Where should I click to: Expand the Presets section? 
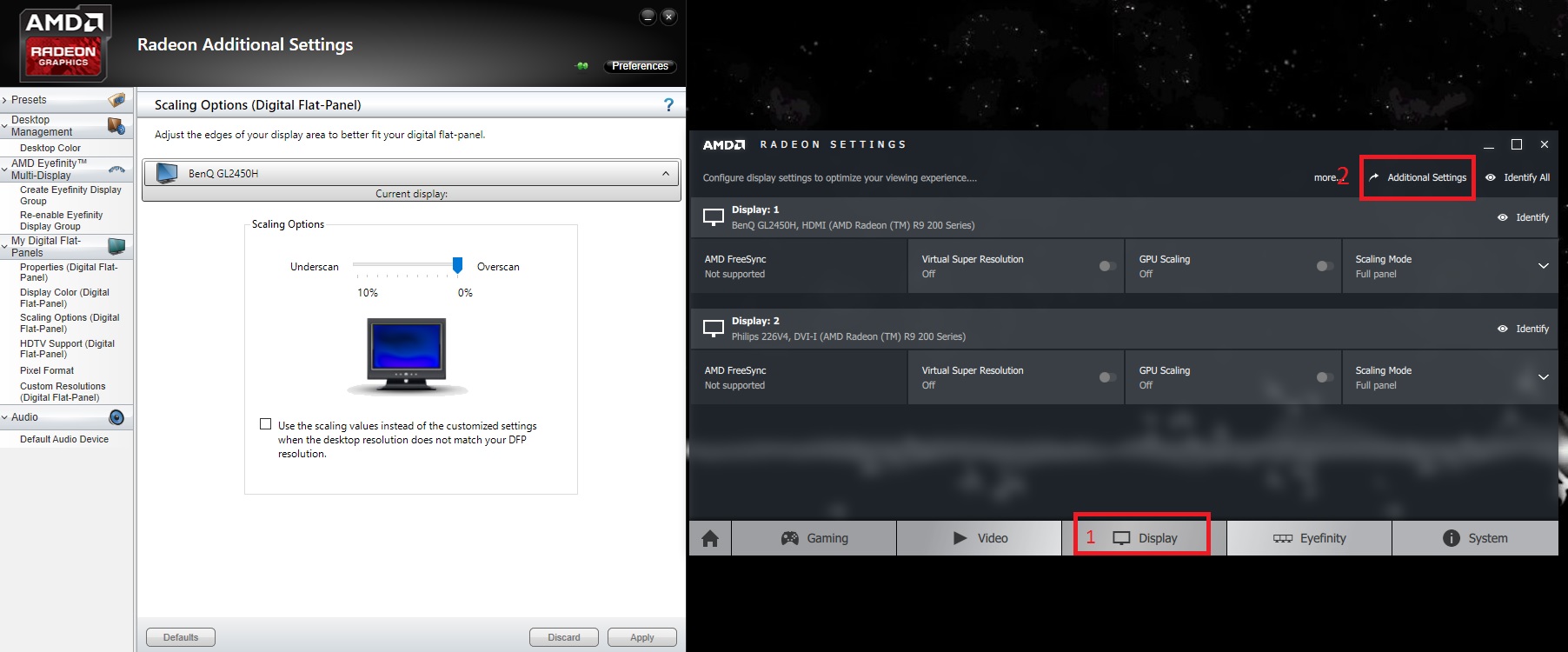tap(4, 100)
